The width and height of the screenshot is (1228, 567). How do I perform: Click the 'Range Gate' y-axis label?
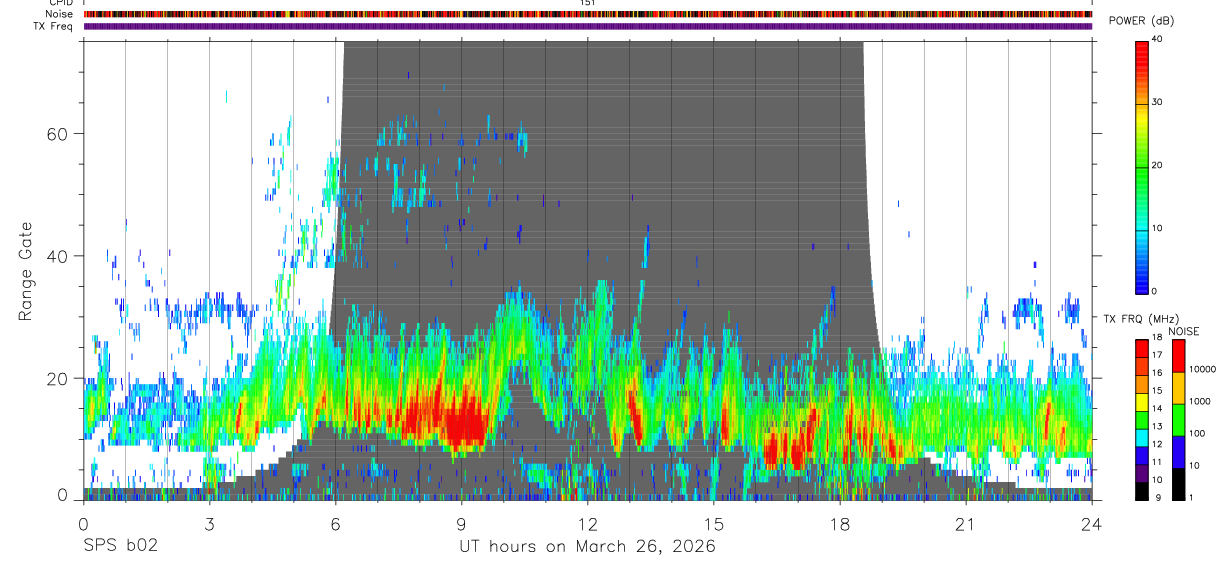[25, 272]
